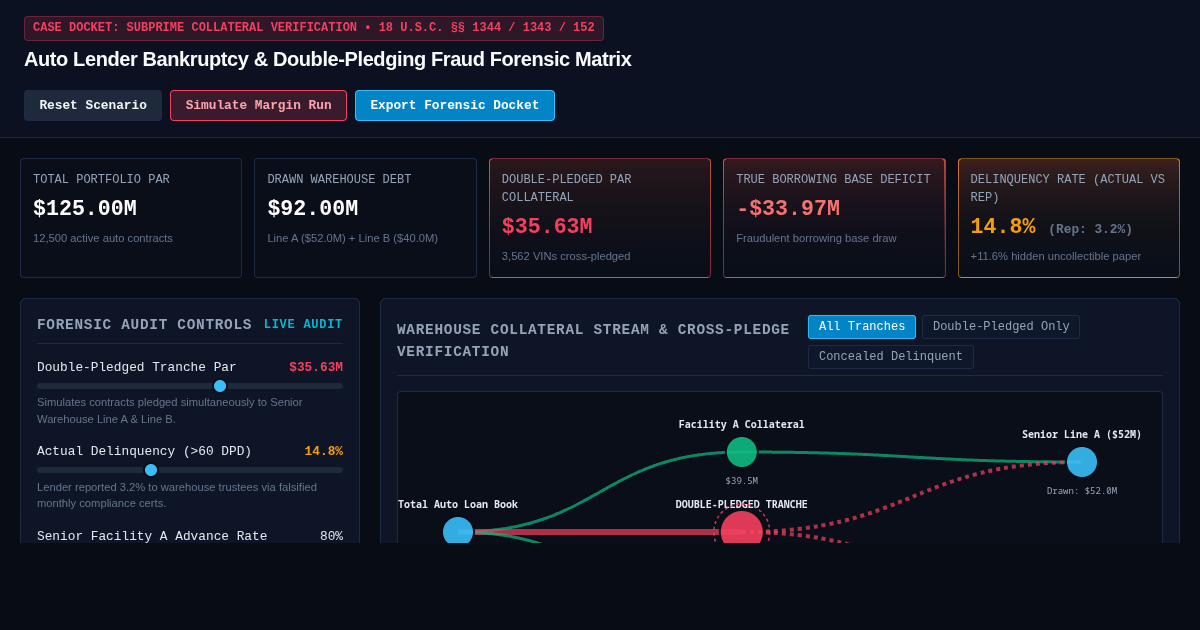Switch to All Tranches filter
Screen dimensions: 1200x630
click(x=862, y=327)
